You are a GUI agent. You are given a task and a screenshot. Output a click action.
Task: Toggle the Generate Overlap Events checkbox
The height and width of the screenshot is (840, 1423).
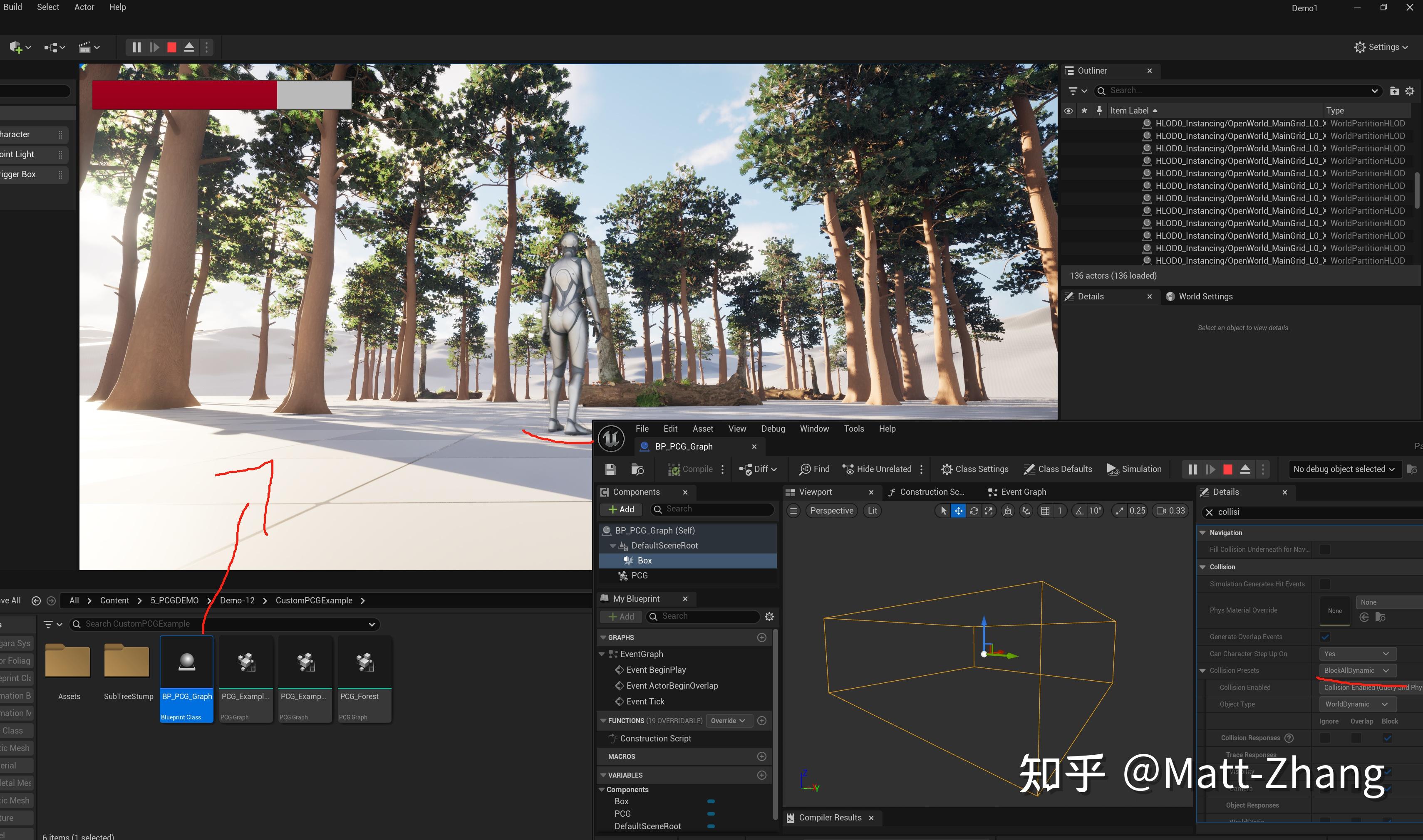[1324, 636]
